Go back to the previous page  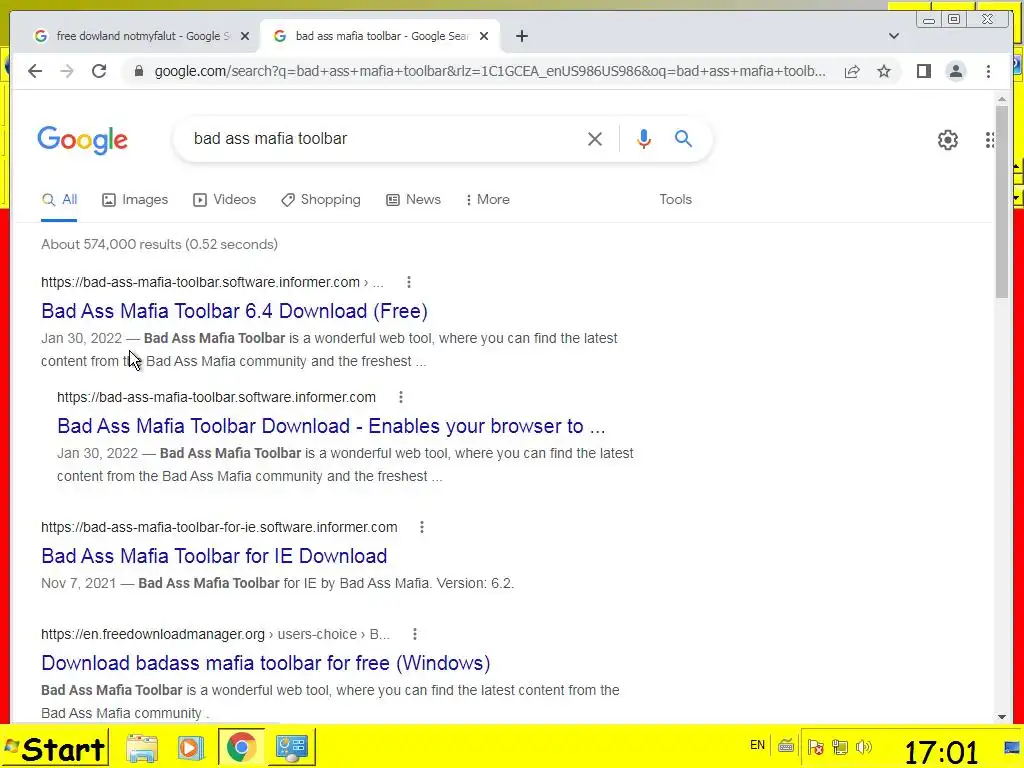[35, 71]
